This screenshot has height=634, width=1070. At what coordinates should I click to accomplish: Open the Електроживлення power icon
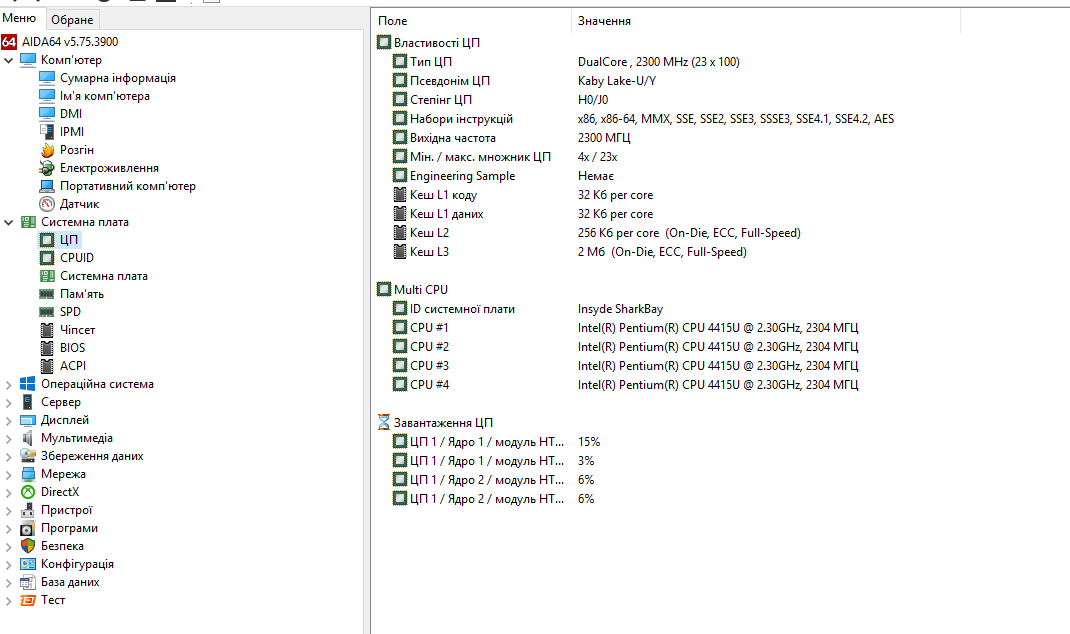(47, 168)
